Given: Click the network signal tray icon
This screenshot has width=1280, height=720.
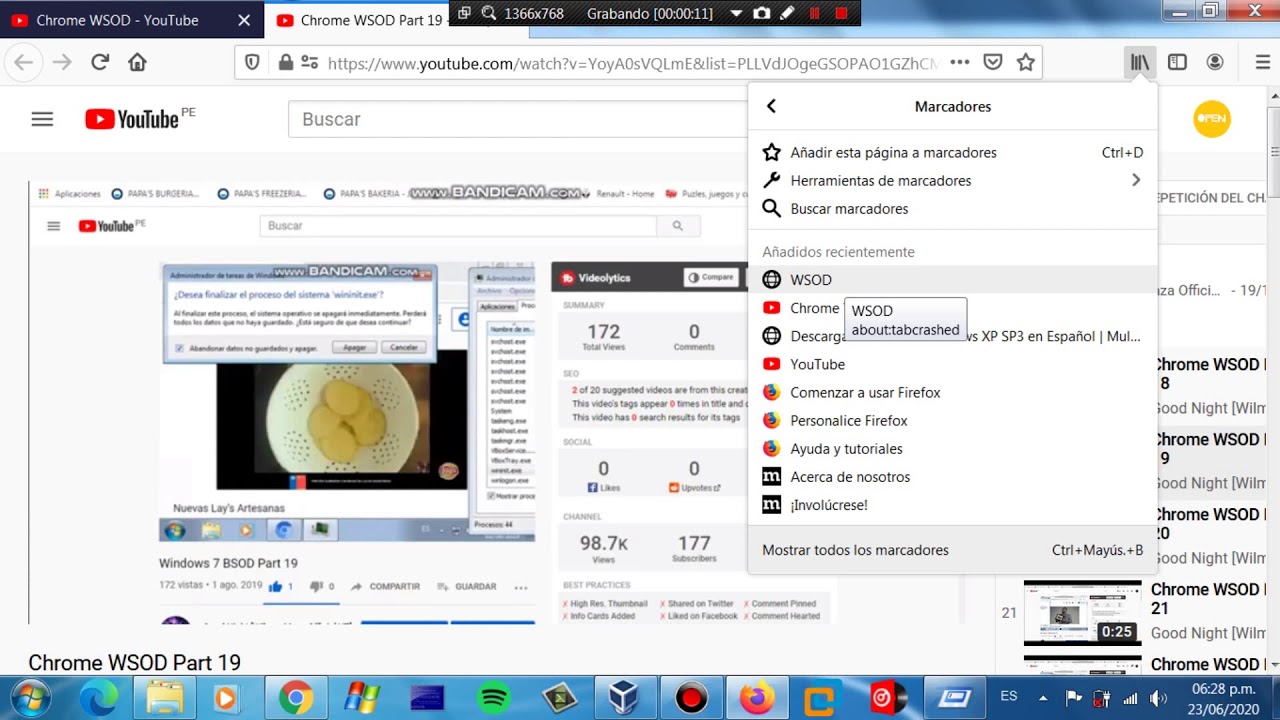Looking at the screenshot, I should (1130, 698).
